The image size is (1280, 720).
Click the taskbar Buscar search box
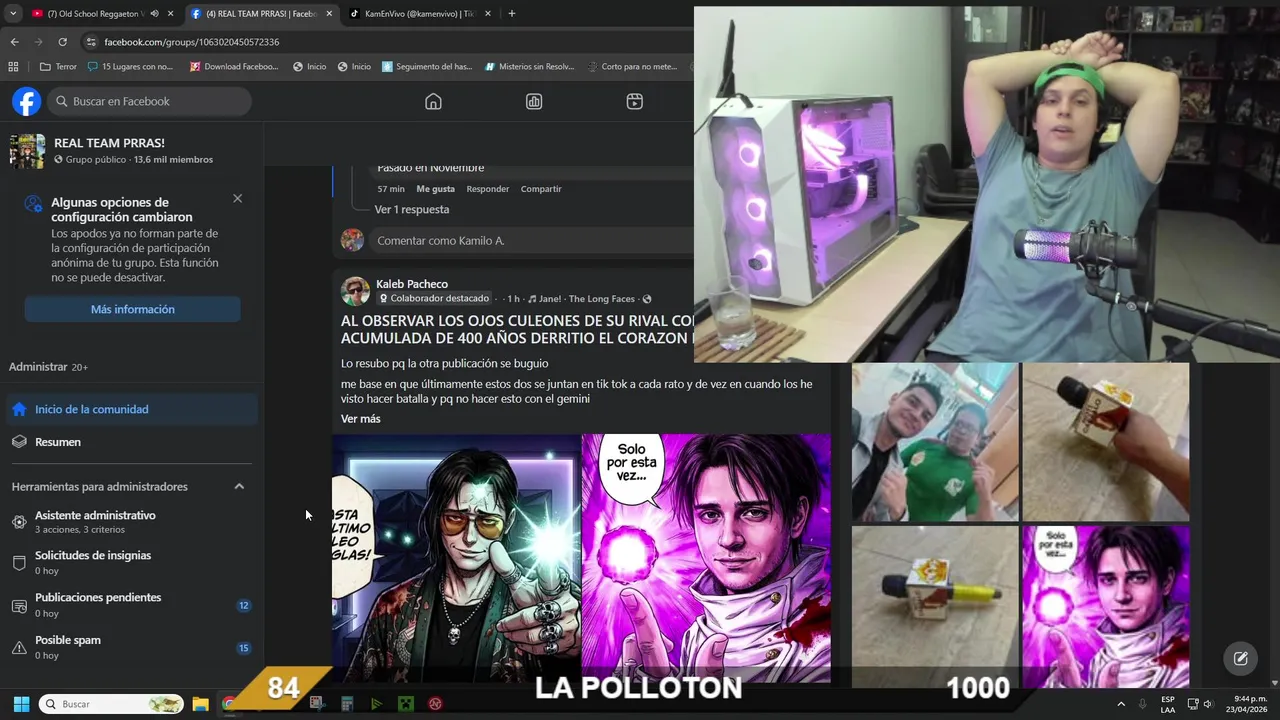[111, 704]
